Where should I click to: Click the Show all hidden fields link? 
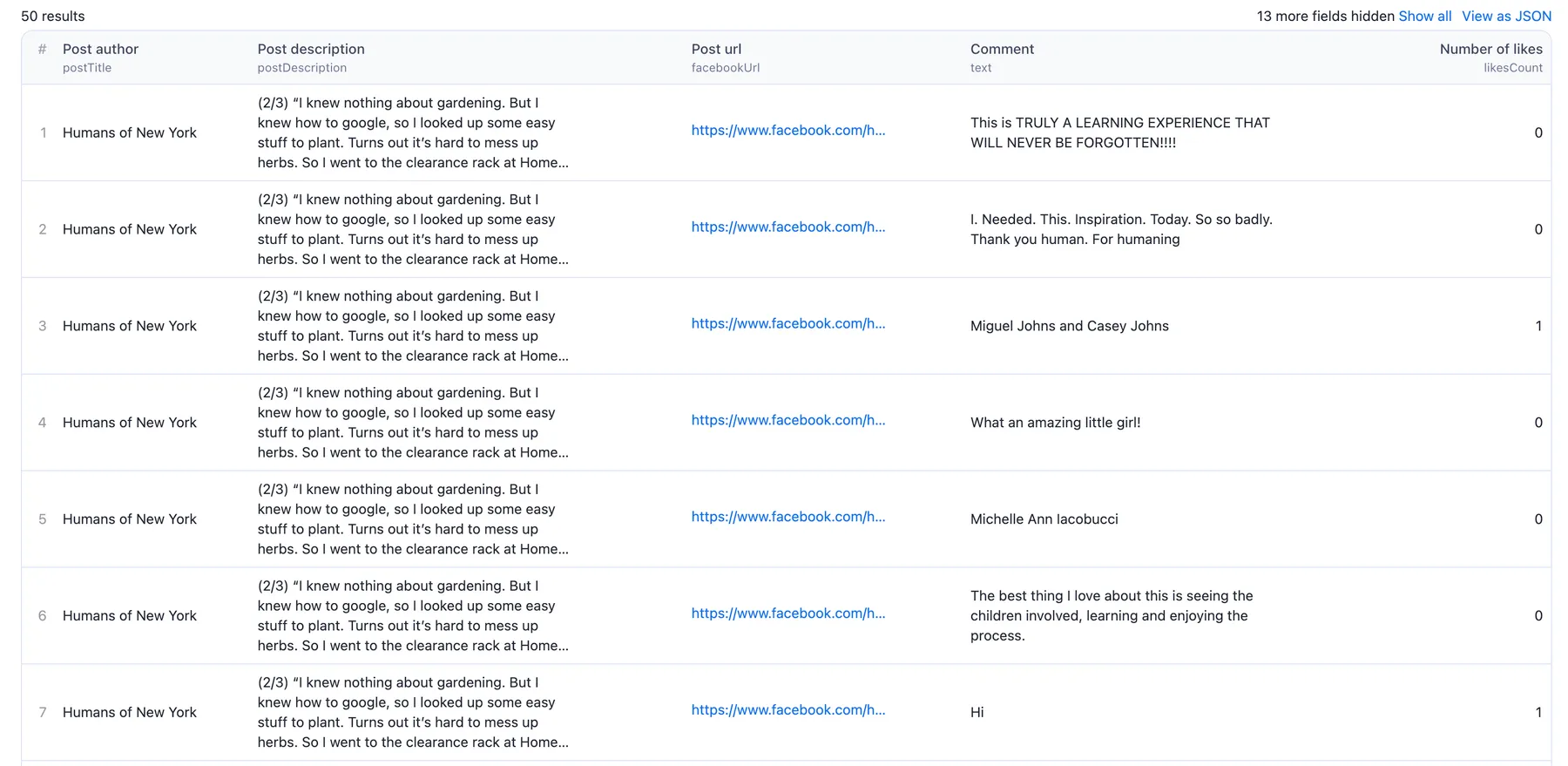point(1424,16)
